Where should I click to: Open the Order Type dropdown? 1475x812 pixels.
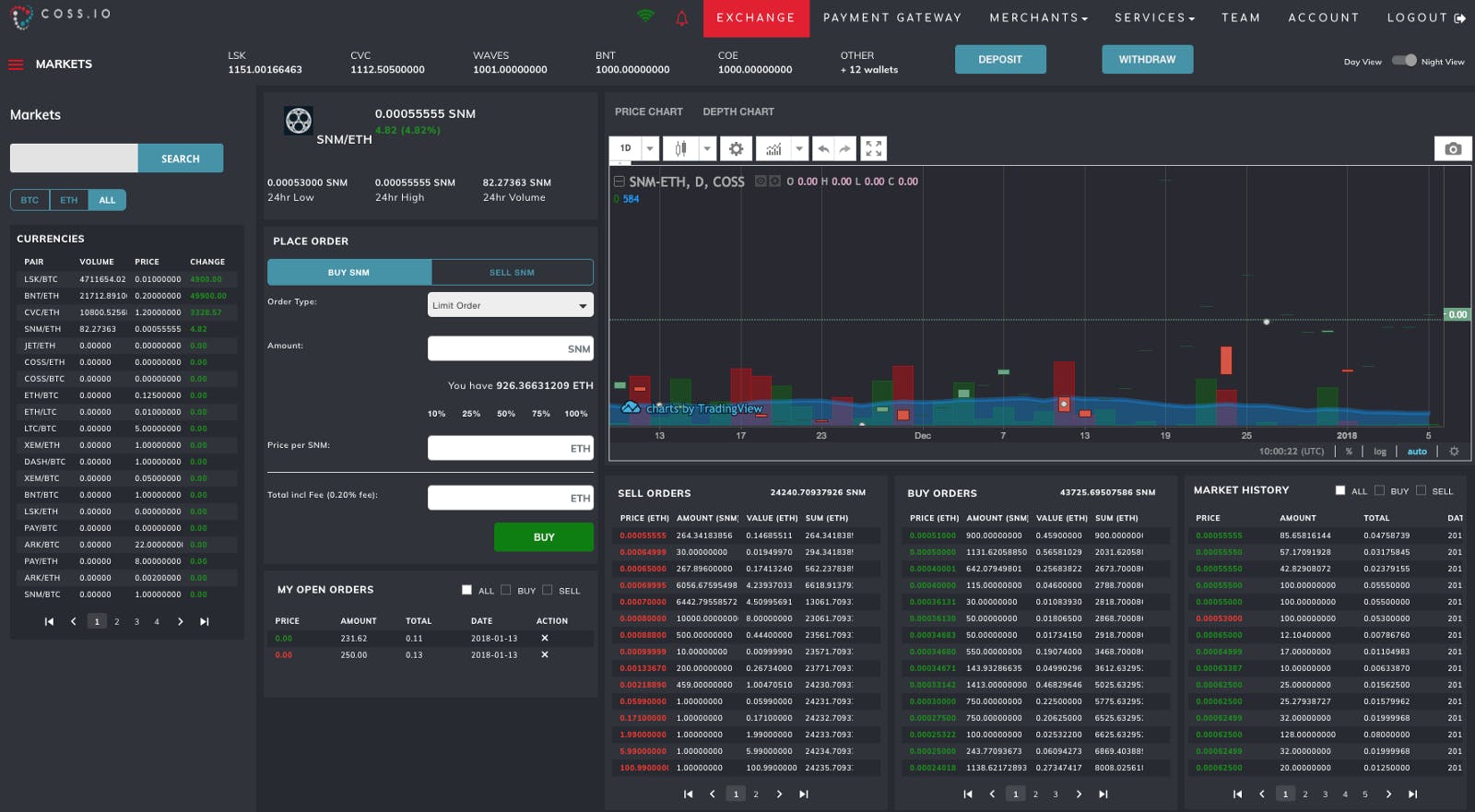[x=510, y=305]
